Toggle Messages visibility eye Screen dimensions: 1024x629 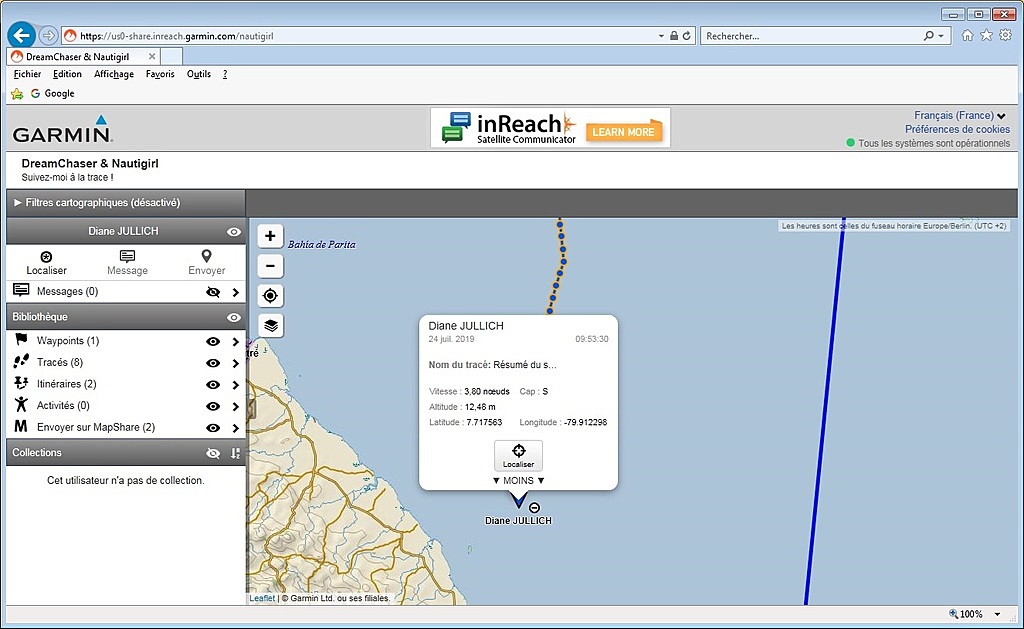click(213, 292)
